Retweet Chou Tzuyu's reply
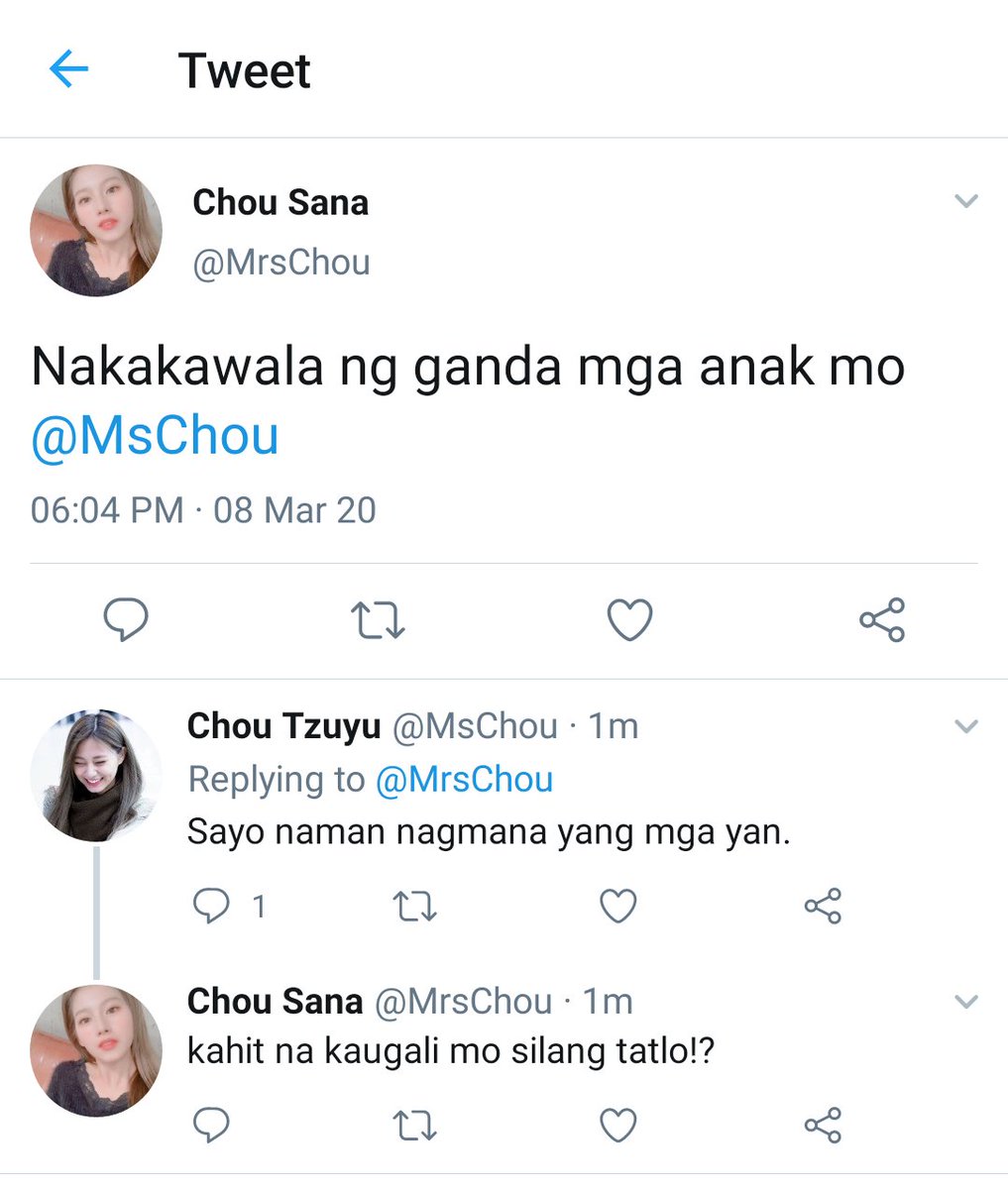 click(x=414, y=907)
